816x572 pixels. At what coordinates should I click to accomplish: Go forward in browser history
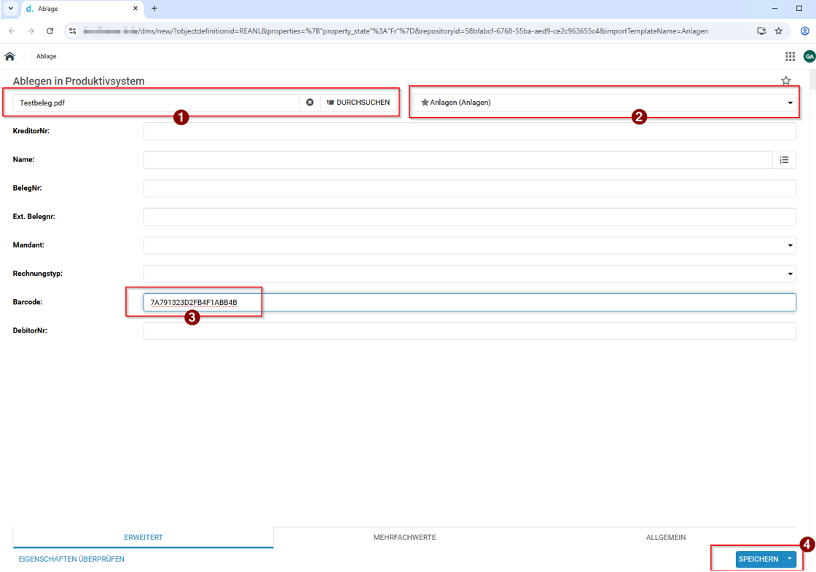[31, 31]
